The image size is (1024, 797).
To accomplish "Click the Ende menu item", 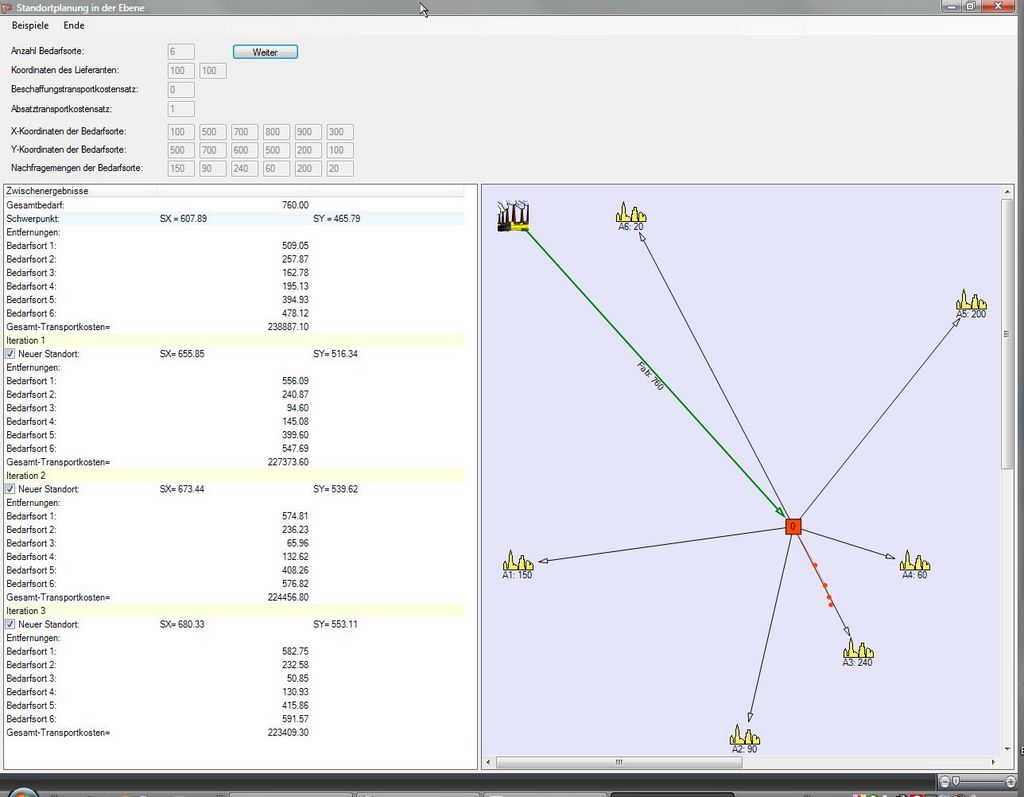I will (74, 25).
